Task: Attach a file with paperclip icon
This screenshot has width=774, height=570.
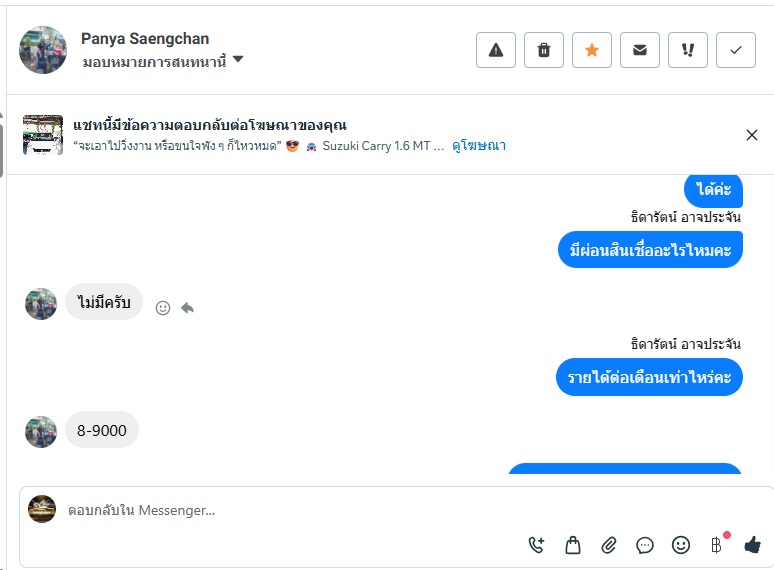Action: click(x=609, y=545)
